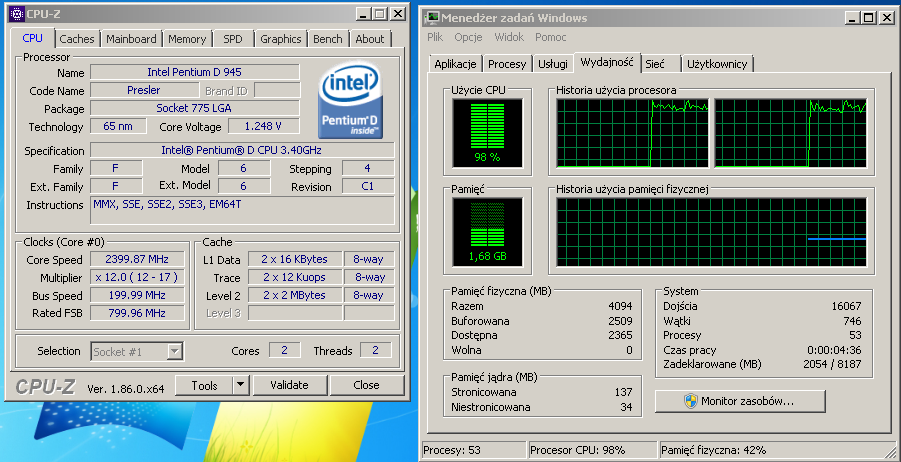
Task: Click the Revision value C1
Action: 368,186
